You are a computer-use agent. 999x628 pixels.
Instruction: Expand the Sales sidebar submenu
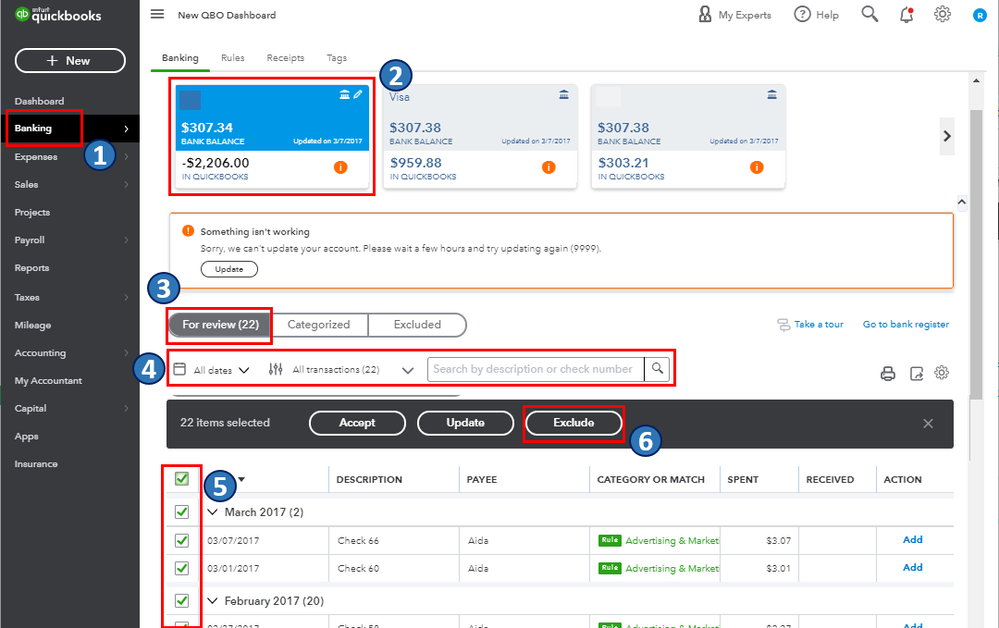pyautogui.click(x=126, y=185)
